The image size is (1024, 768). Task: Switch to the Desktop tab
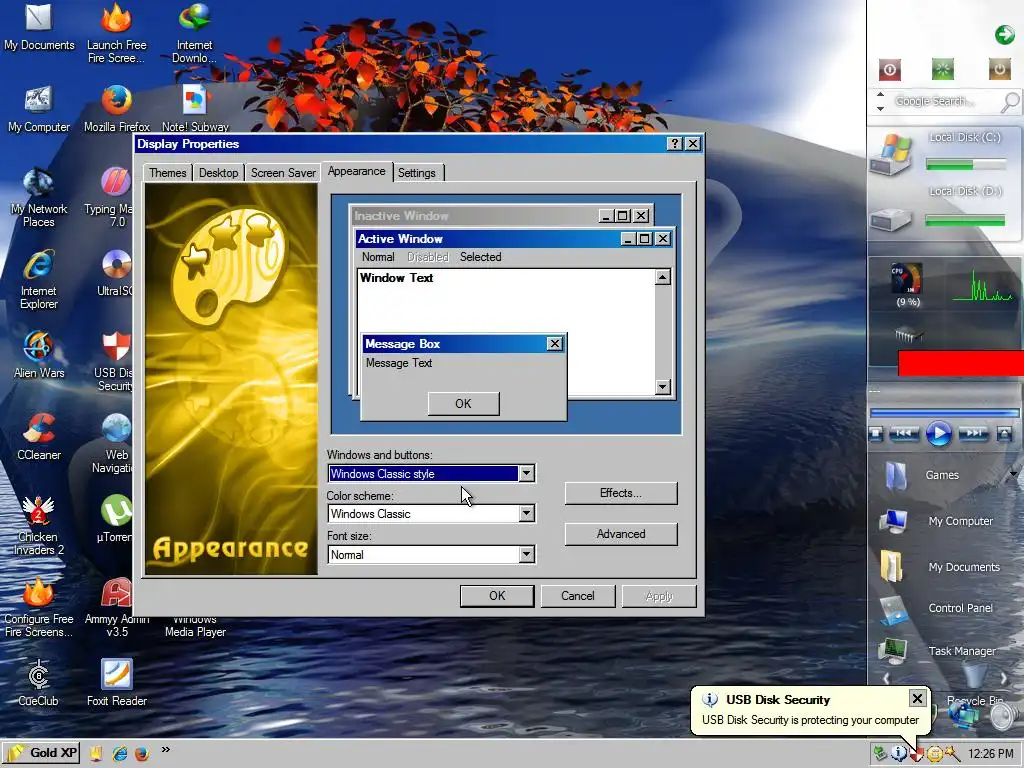pyautogui.click(x=218, y=172)
